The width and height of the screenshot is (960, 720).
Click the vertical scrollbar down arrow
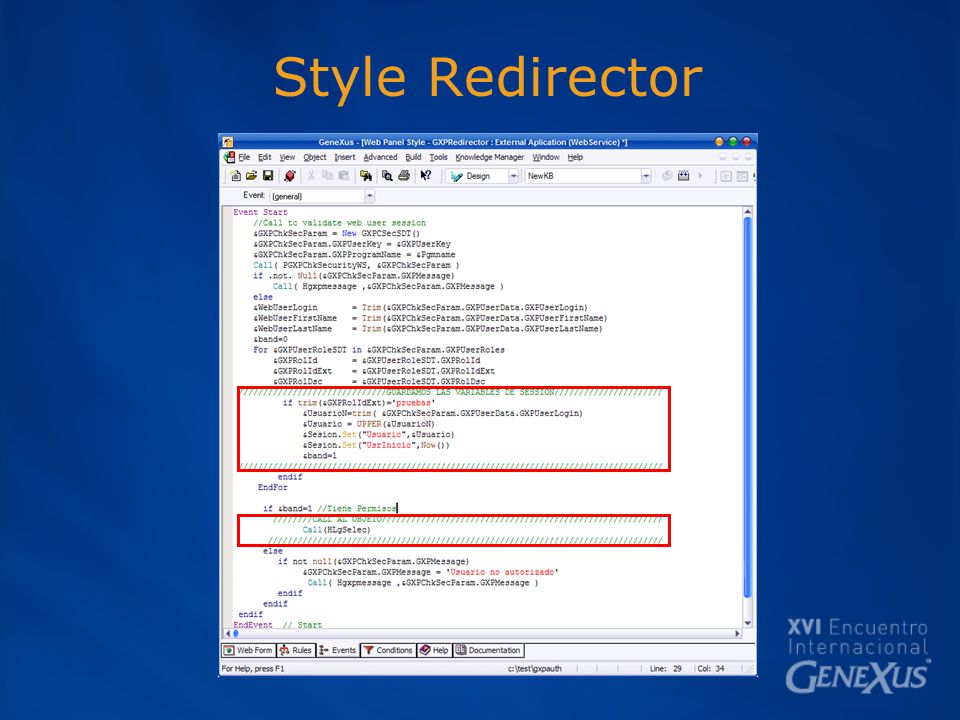748,623
